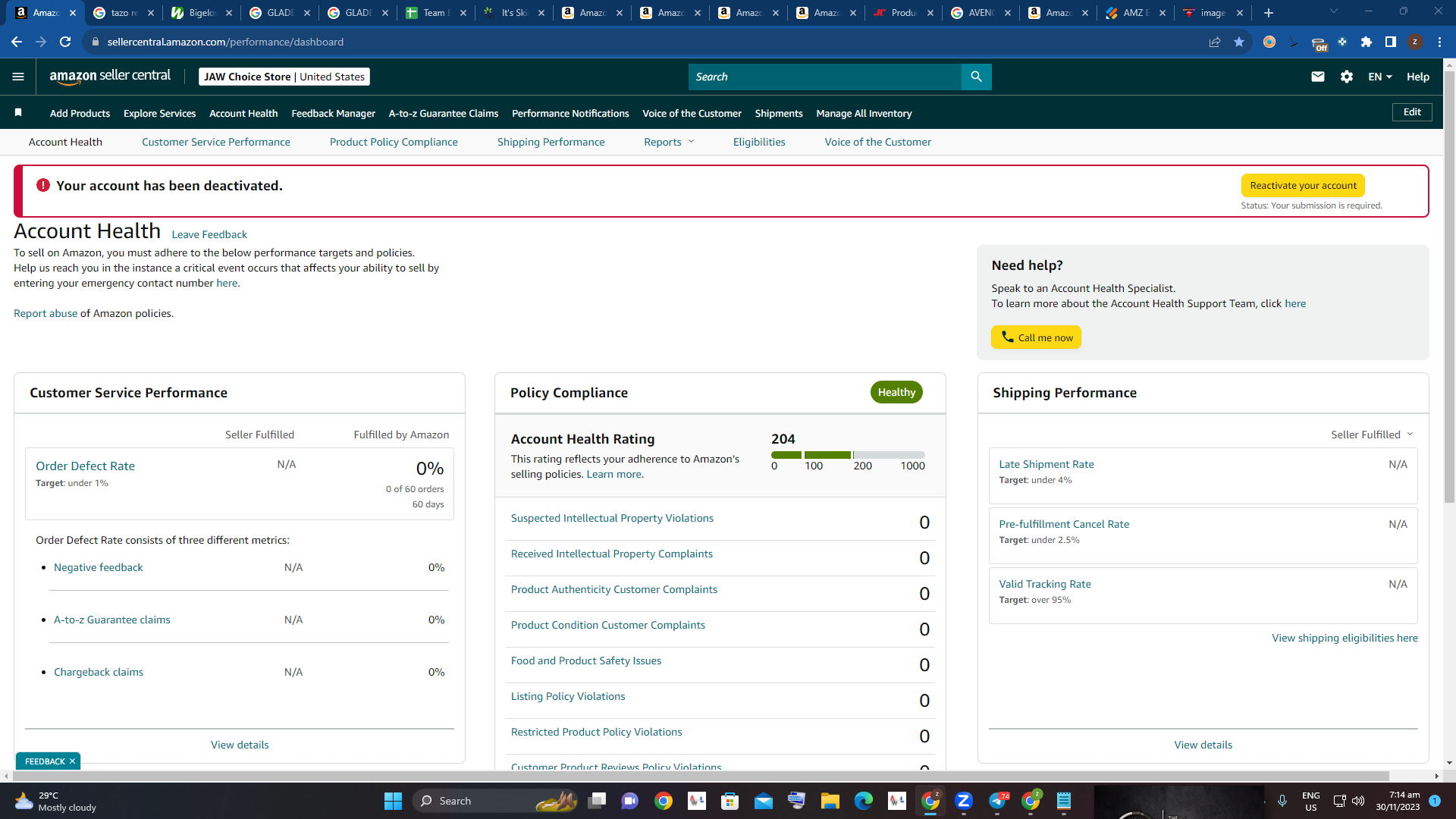
Task: Open the settings gear menu
Action: 1347,77
